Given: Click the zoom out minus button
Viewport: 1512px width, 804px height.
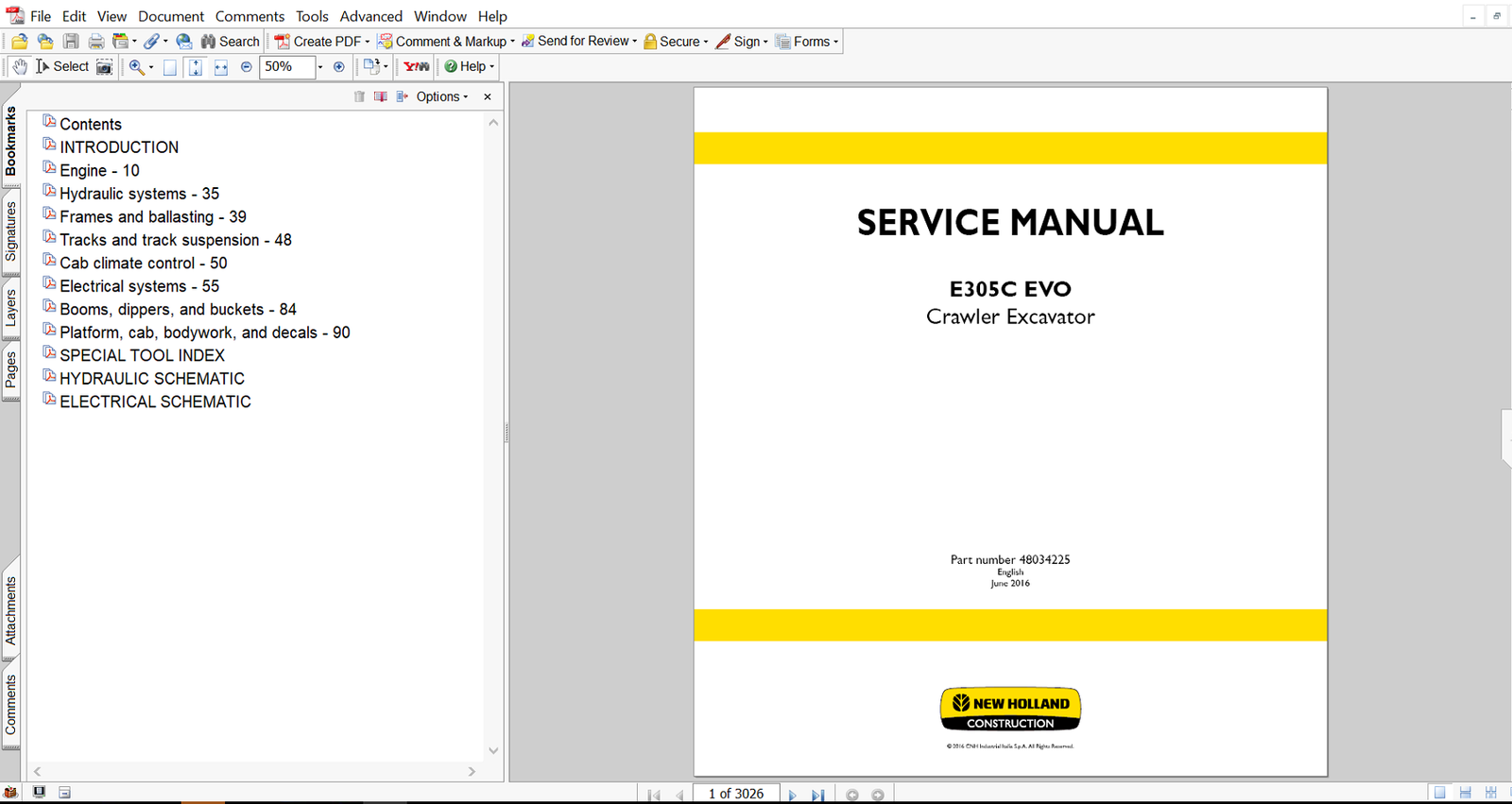Looking at the screenshot, I should click(247, 67).
